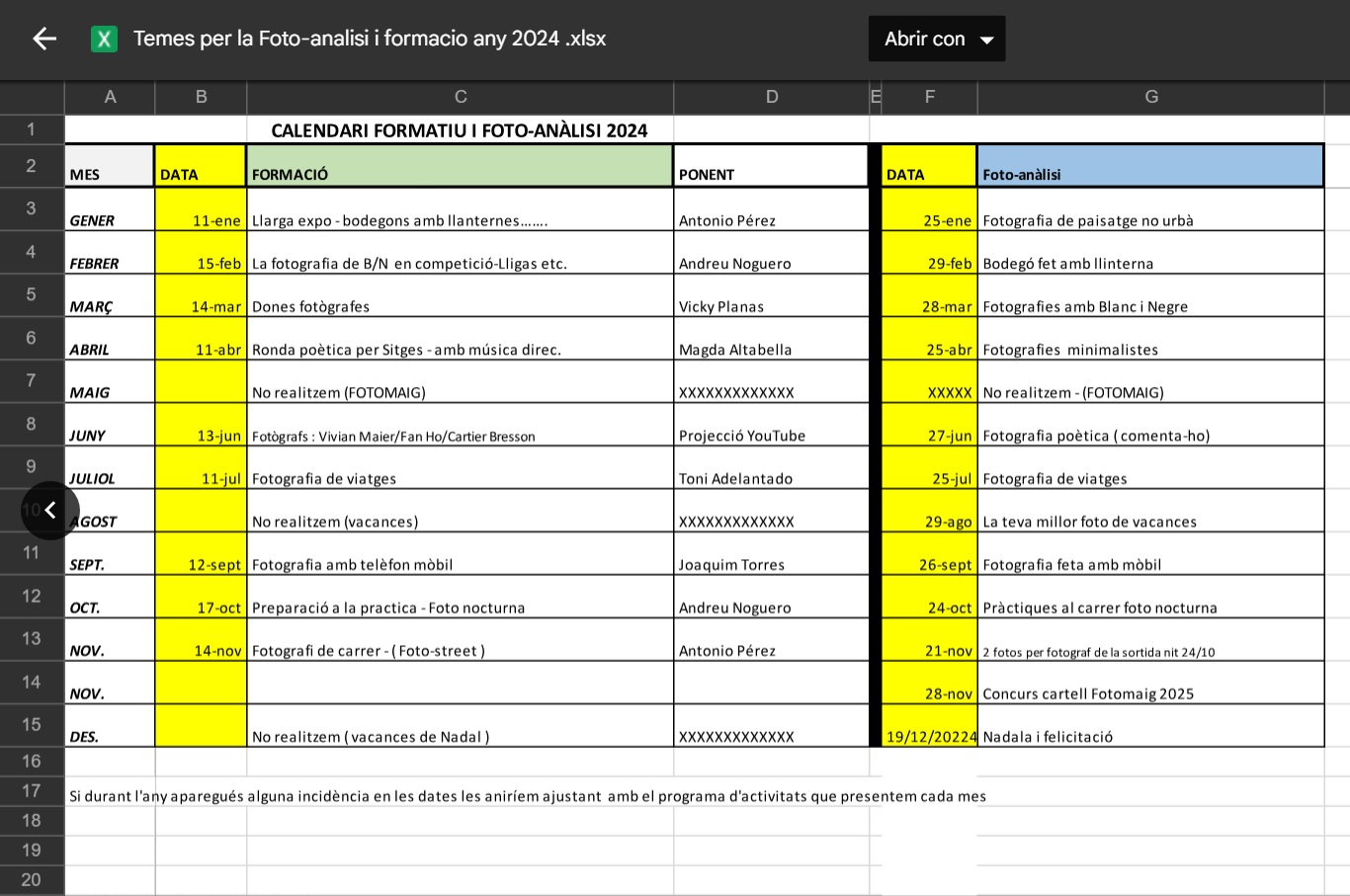
Task: Click the blue 'Foto-anàlisi' header cell
Action: coord(1150,166)
